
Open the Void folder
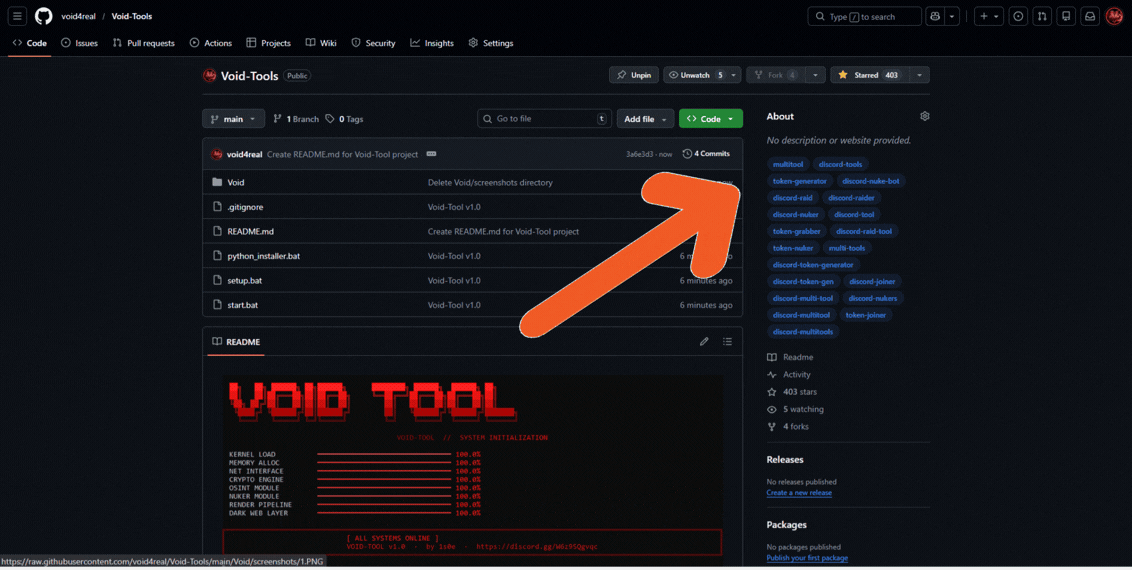[x=235, y=183]
